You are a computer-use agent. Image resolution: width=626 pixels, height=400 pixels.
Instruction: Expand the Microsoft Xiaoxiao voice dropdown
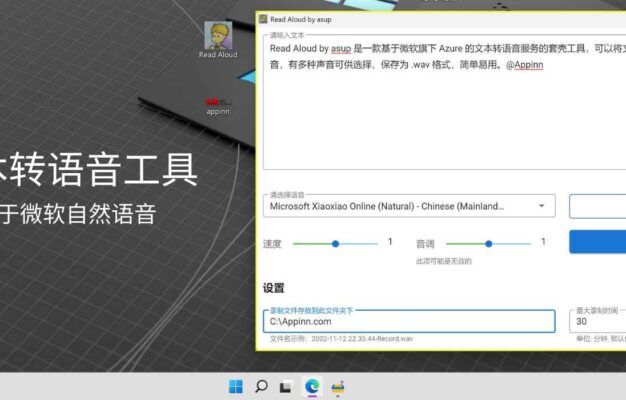[400, 206]
